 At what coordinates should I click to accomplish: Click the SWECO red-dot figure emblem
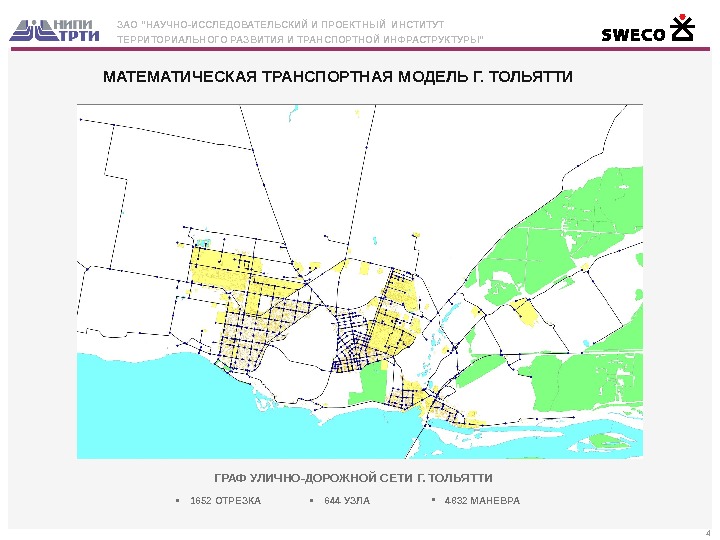pos(683,28)
